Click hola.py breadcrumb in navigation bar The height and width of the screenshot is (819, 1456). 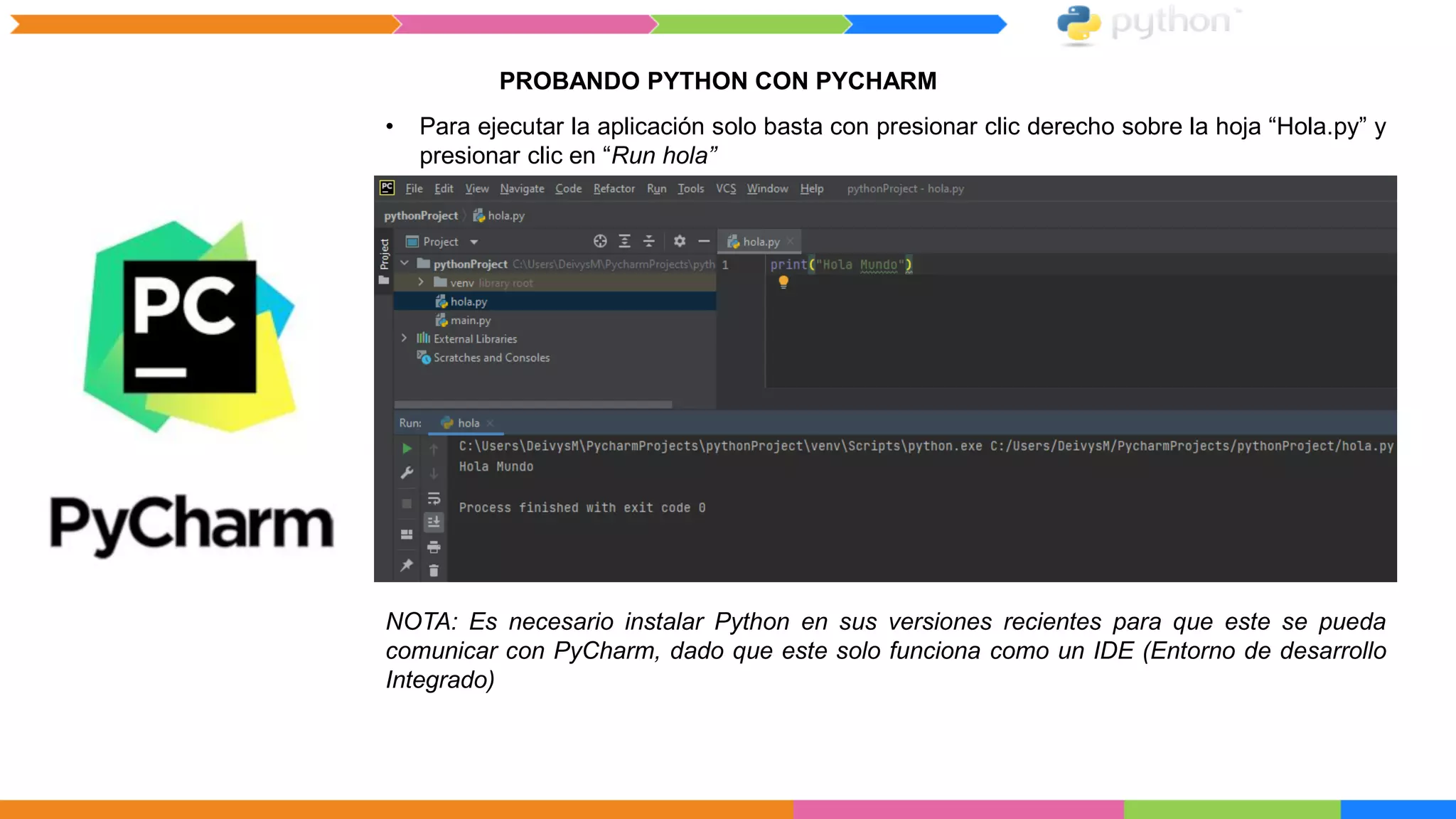pyautogui.click(x=499, y=215)
